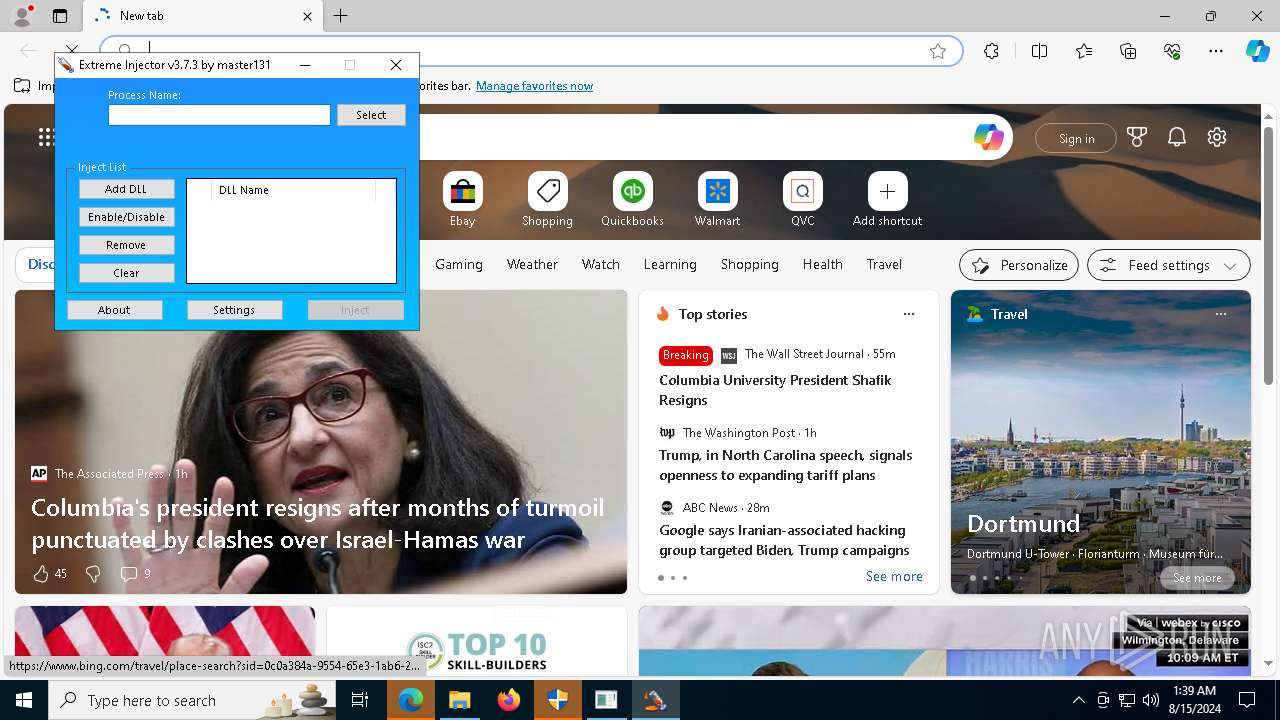Switch to the Health feed tab
The image size is (1280, 720).
[822, 265]
